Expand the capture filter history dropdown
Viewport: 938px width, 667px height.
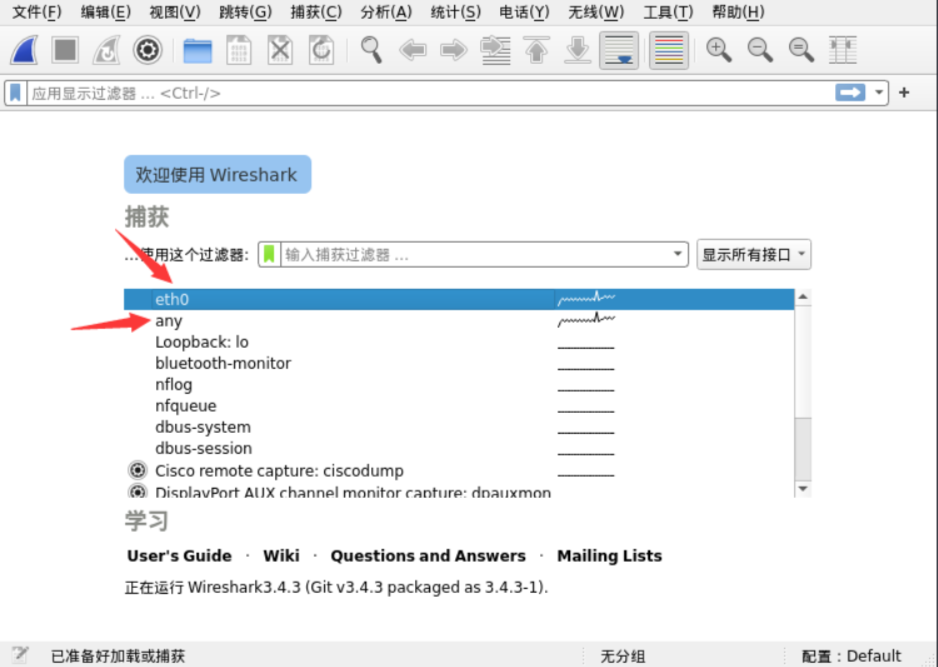tap(677, 254)
